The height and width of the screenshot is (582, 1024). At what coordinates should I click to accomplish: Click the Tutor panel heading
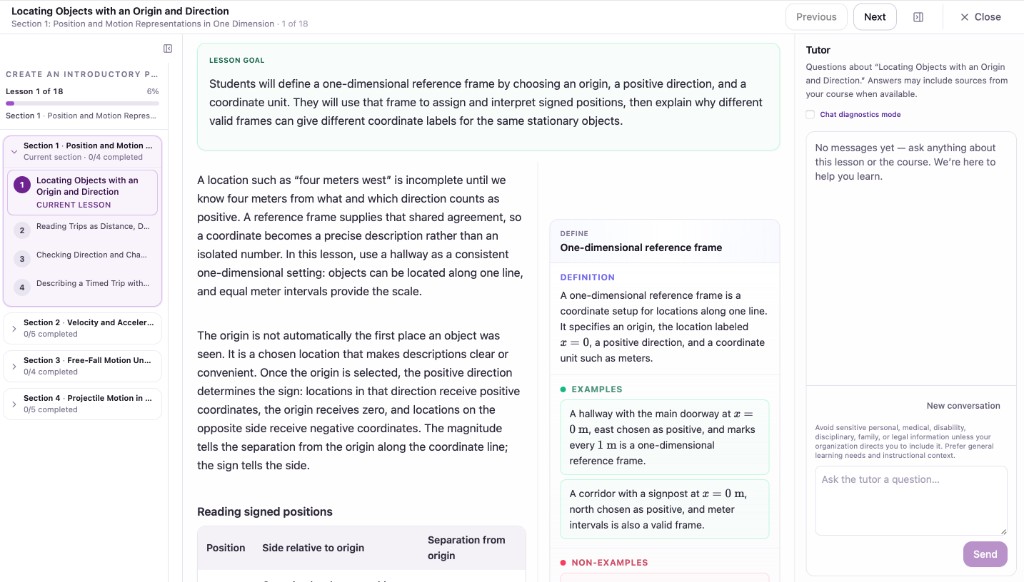tap(818, 50)
